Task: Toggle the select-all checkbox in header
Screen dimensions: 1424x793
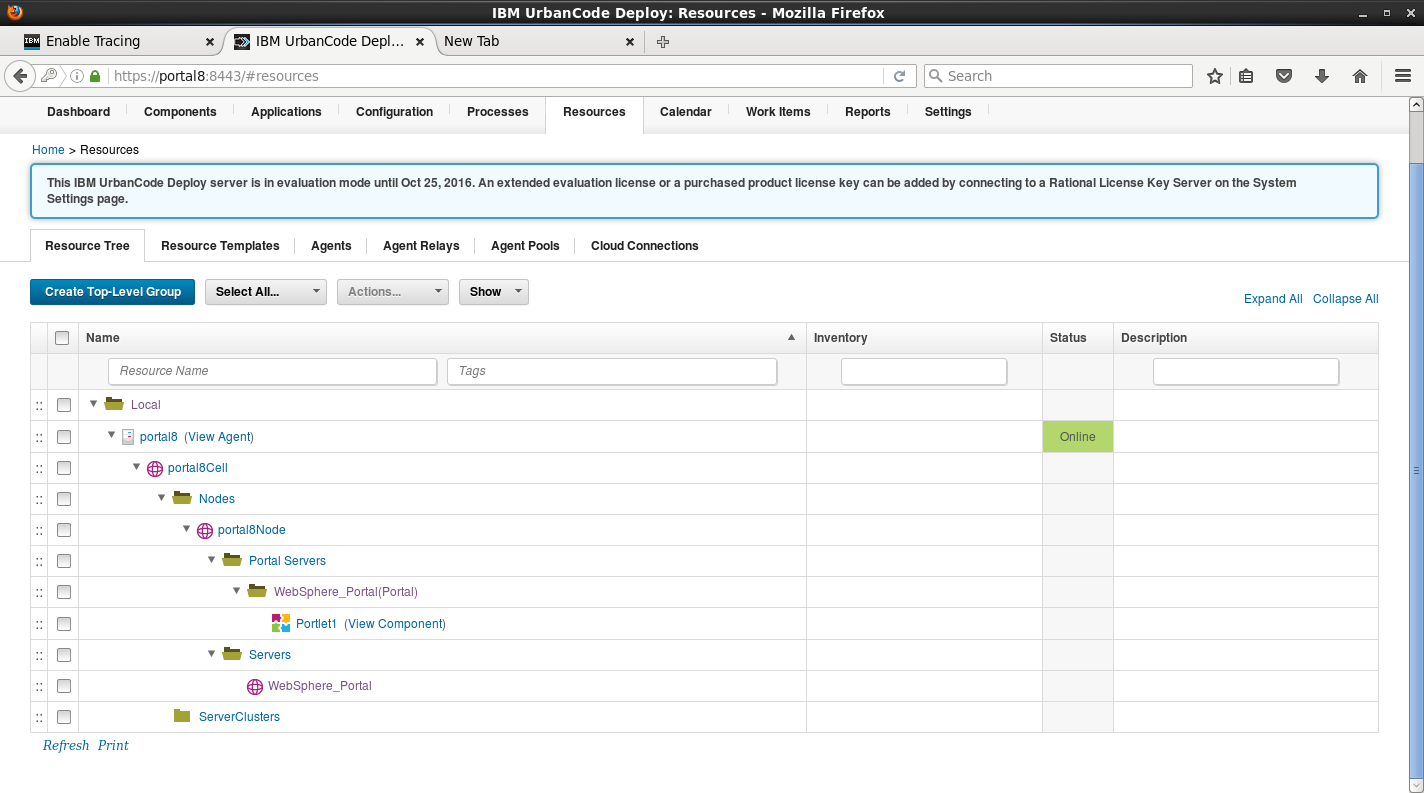Action: [x=62, y=338]
